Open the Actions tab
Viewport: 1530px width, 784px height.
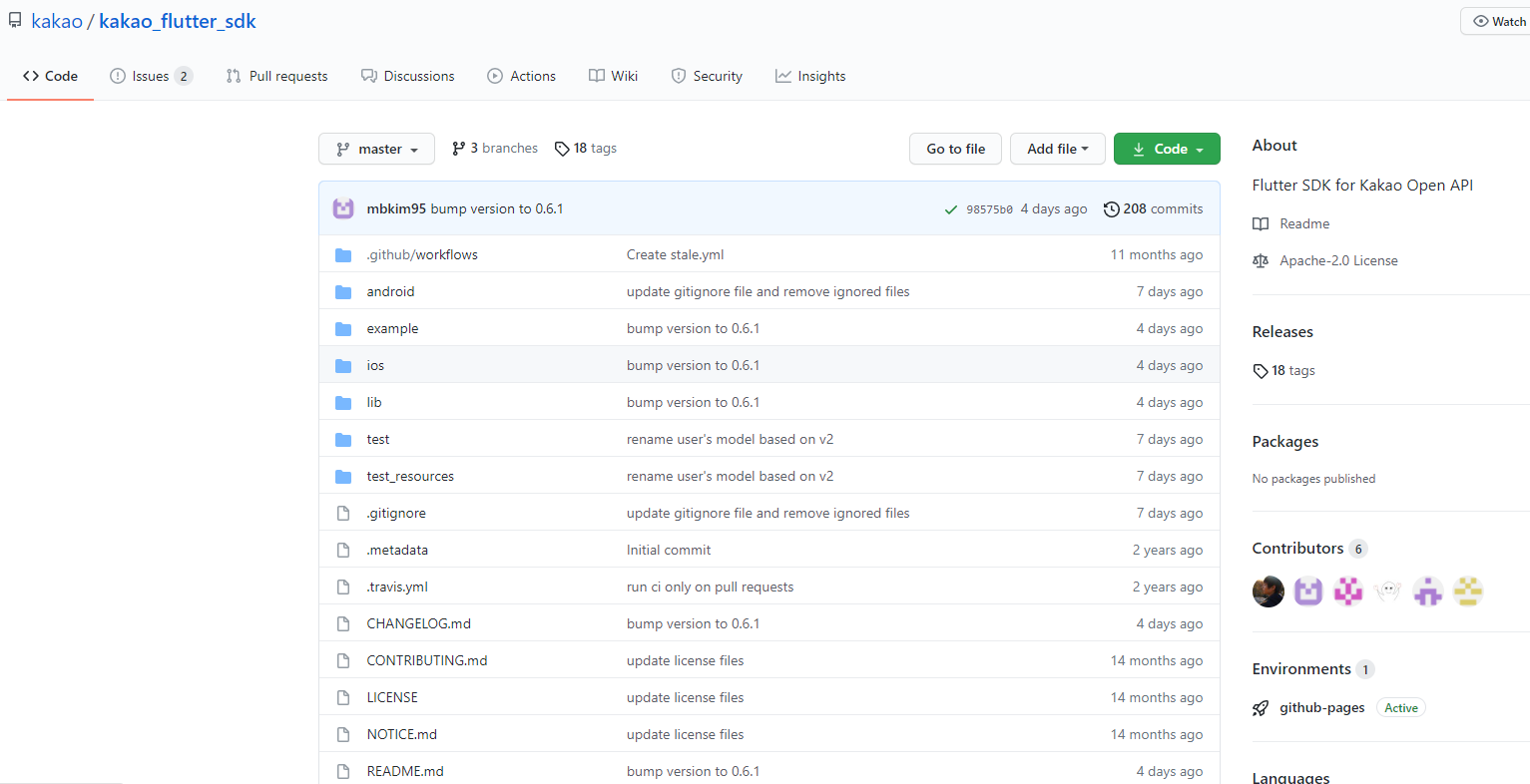(x=521, y=76)
